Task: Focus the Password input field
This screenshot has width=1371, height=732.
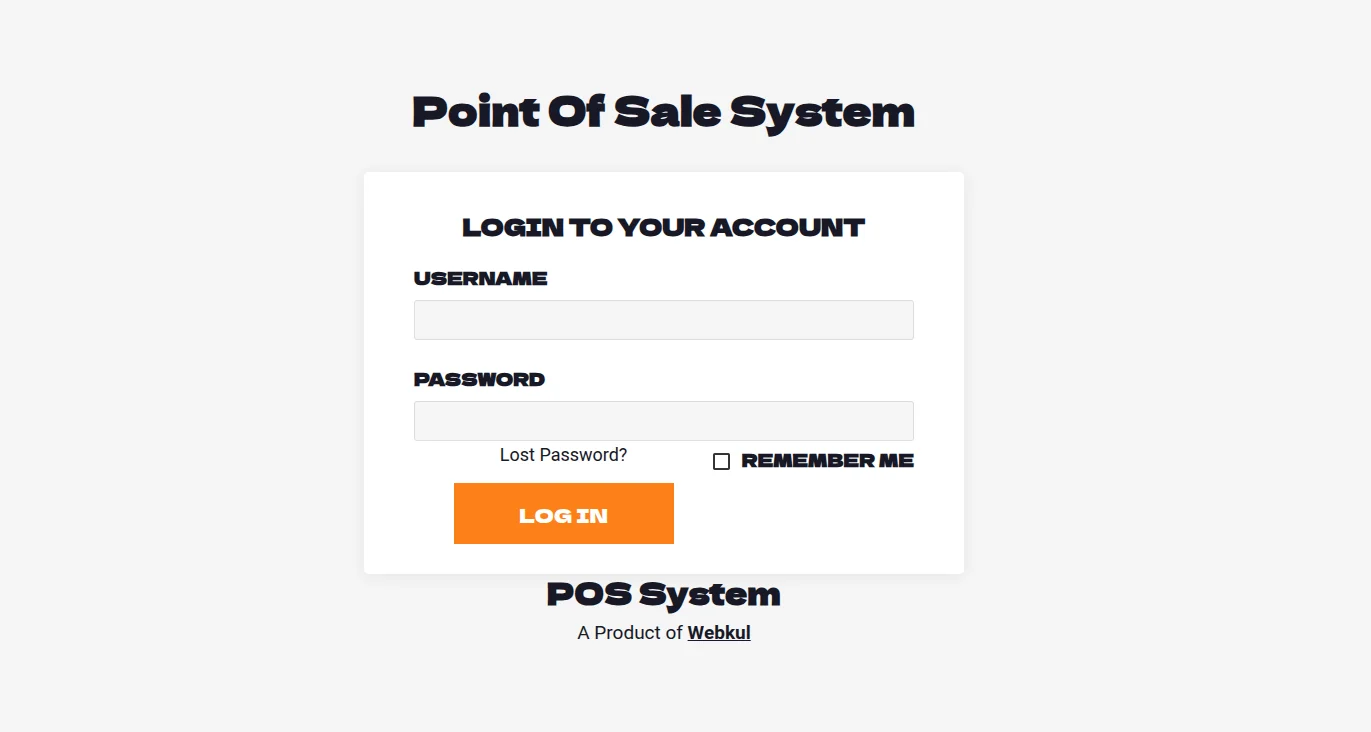Action: tap(663, 421)
